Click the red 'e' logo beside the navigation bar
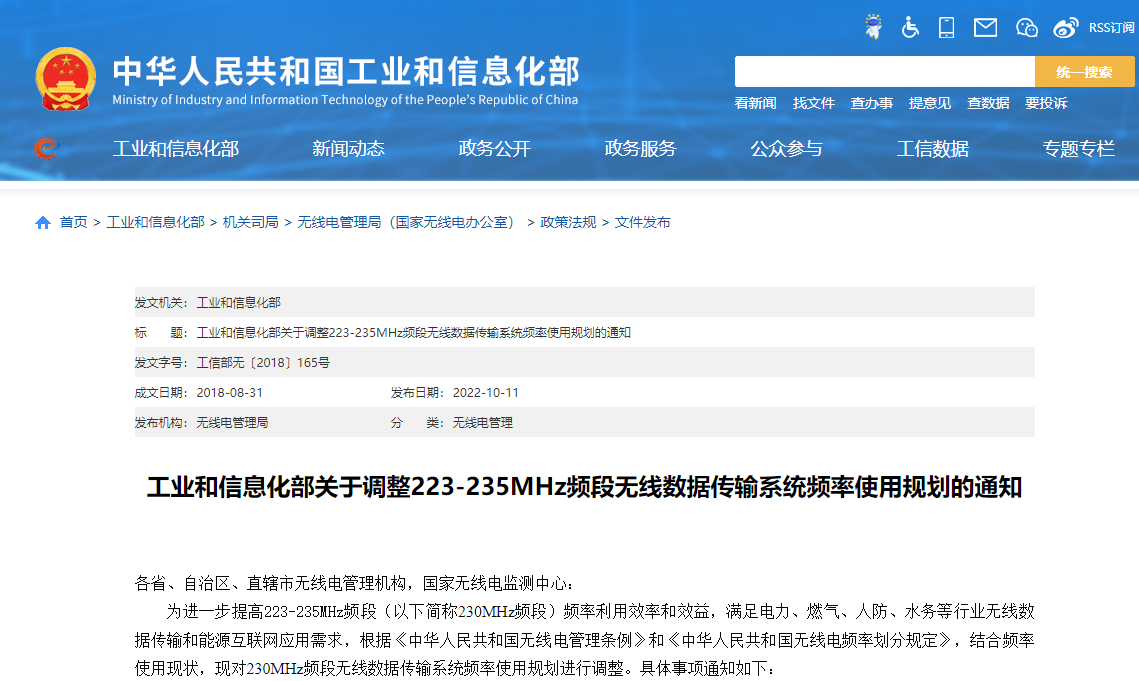Image resolution: width=1139 pixels, height=681 pixels. click(x=44, y=147)
